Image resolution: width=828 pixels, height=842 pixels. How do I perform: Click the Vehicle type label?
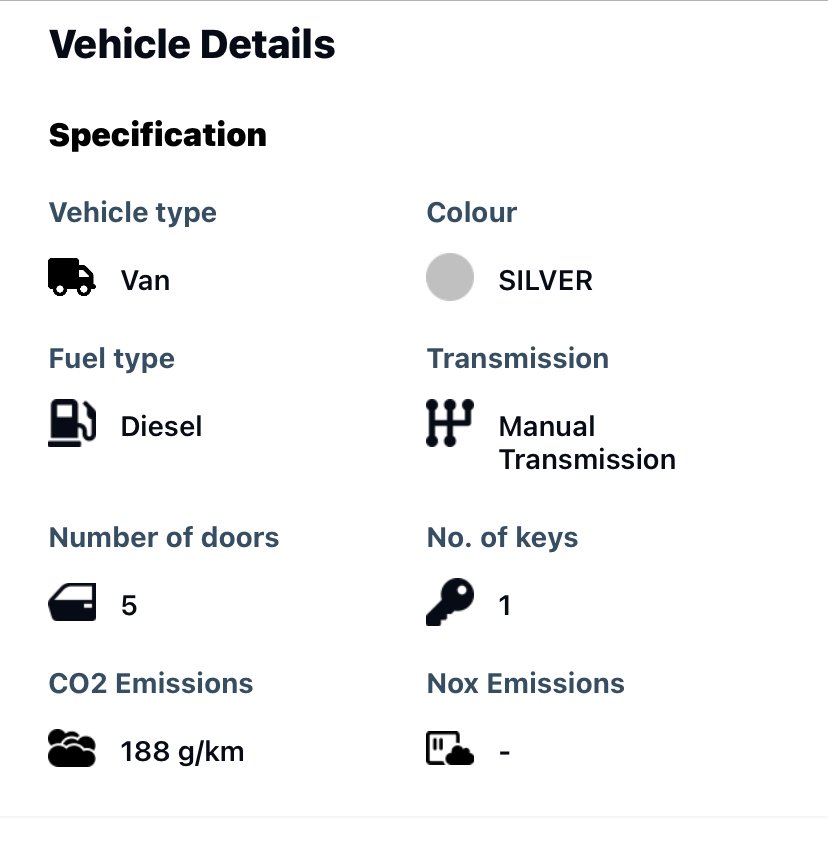coord(133,213)
